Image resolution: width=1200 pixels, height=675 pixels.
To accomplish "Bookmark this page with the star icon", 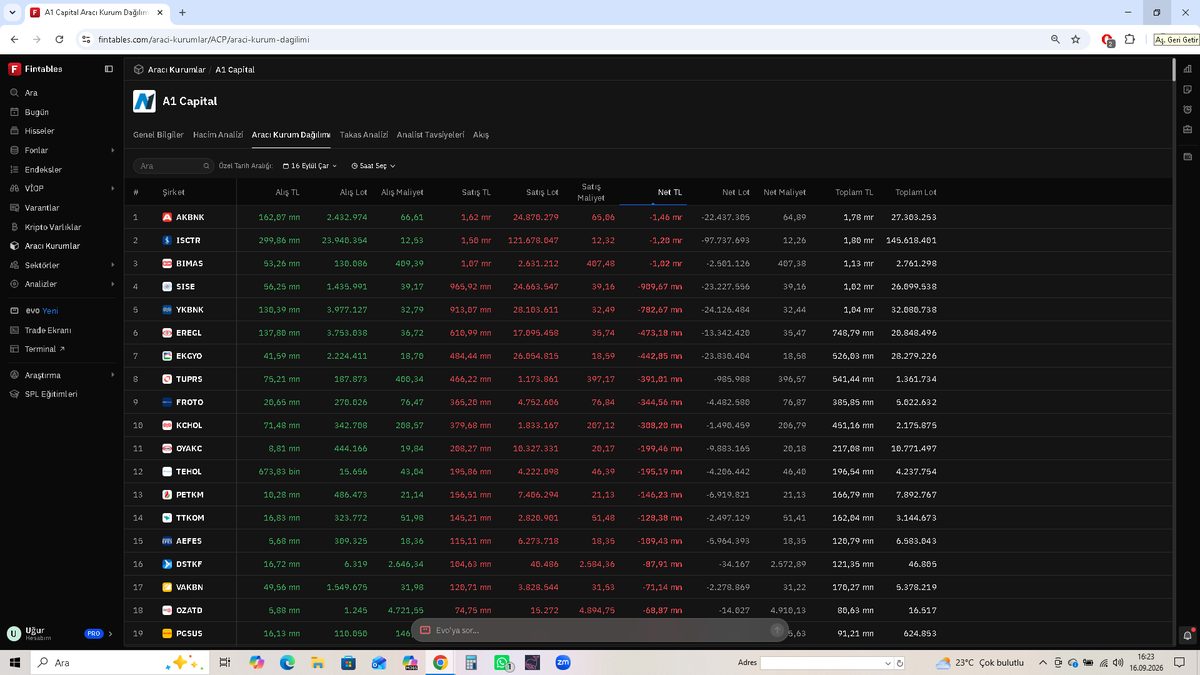I will 1075,39.
